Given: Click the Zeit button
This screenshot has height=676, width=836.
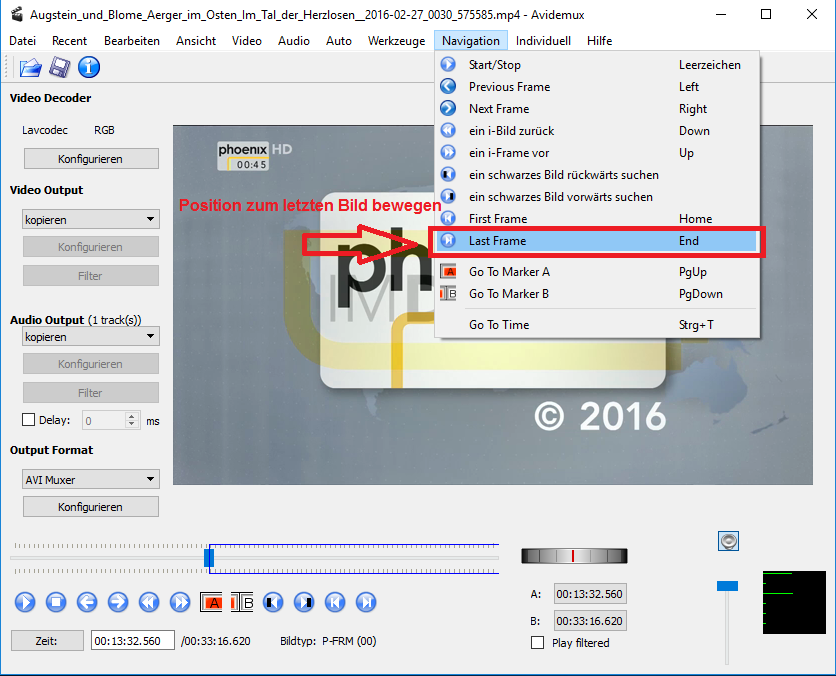Looking at the screenshot, I should [48, 641].
